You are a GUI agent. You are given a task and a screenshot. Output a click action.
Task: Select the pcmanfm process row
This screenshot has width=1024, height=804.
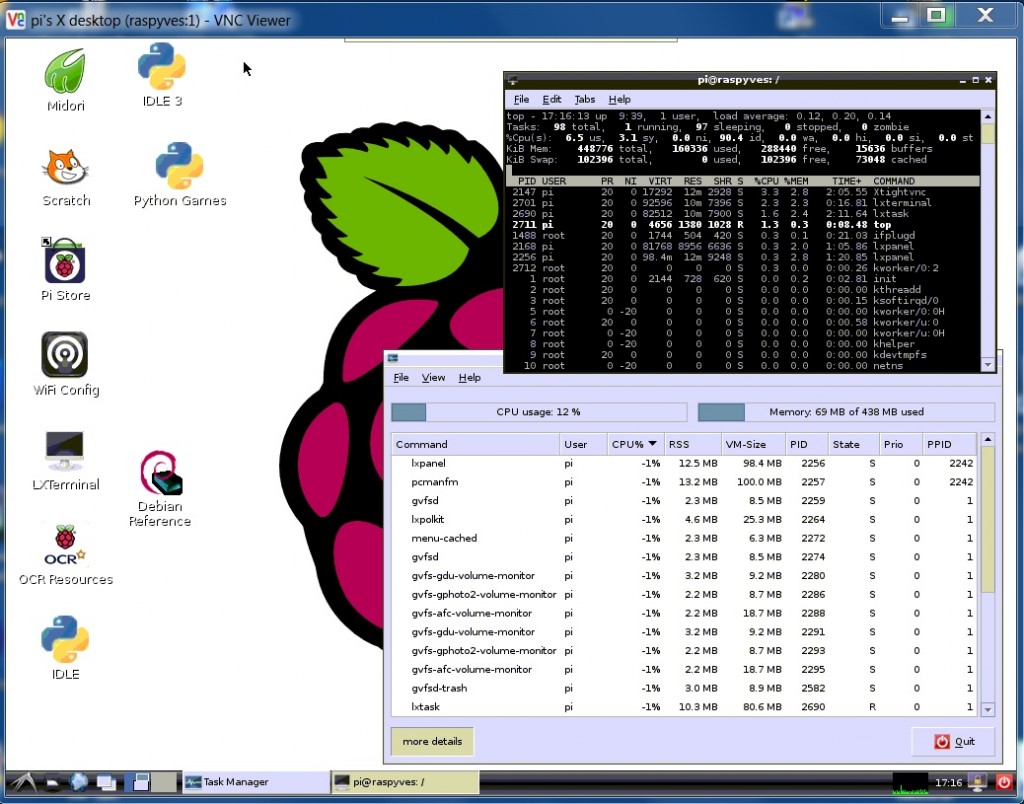point(684,482)
